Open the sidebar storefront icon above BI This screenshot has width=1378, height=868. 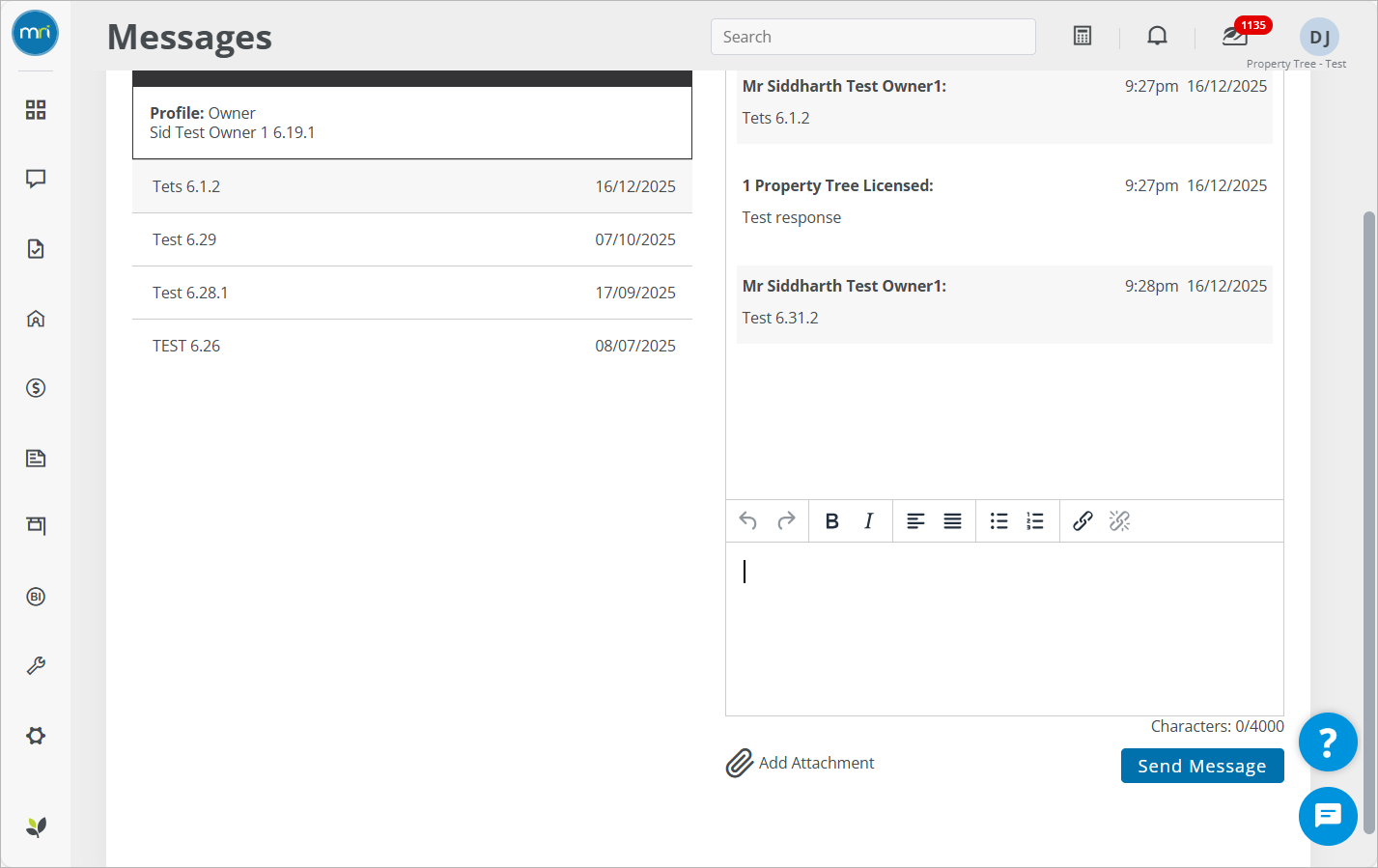point(36,526)
